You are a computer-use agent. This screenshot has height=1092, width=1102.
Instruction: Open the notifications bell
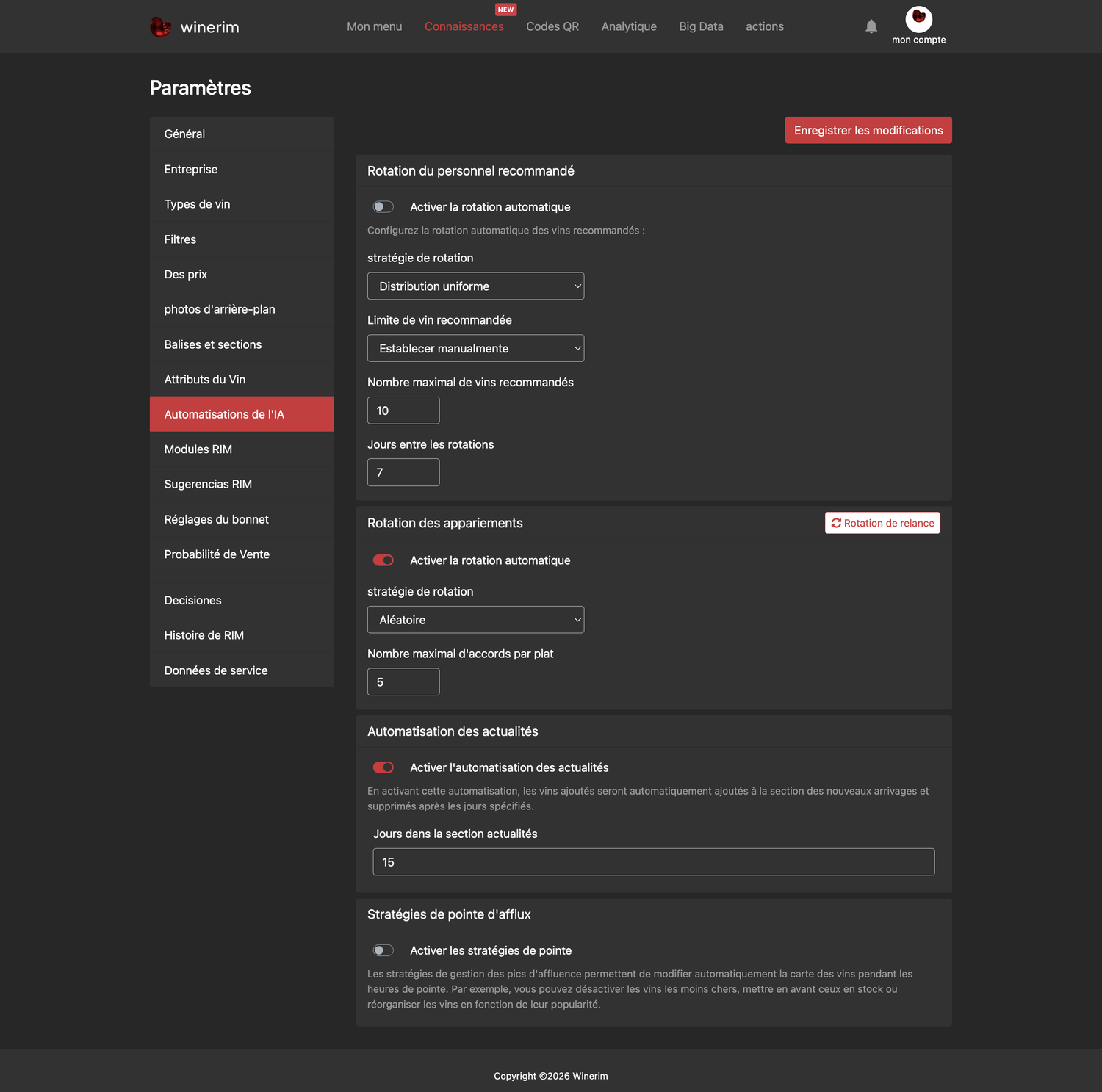[871, 26]
